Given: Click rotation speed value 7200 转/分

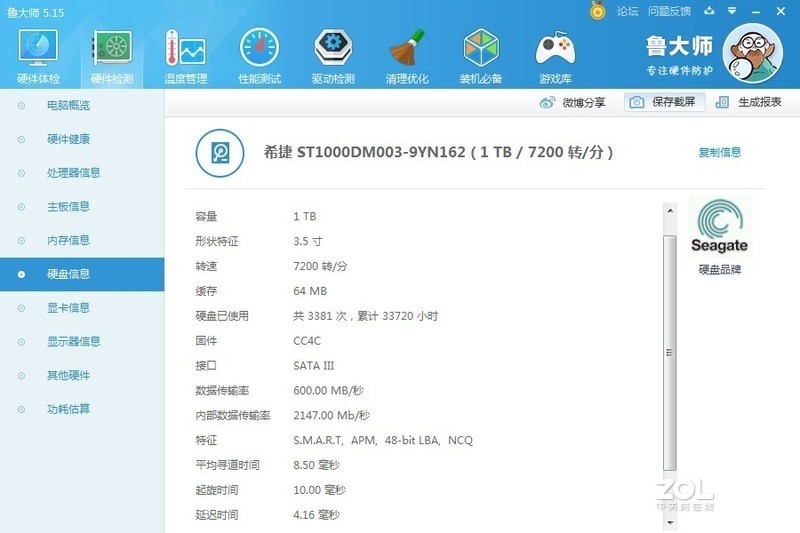Looking at the screenshot, I should [x=320, y=266].
